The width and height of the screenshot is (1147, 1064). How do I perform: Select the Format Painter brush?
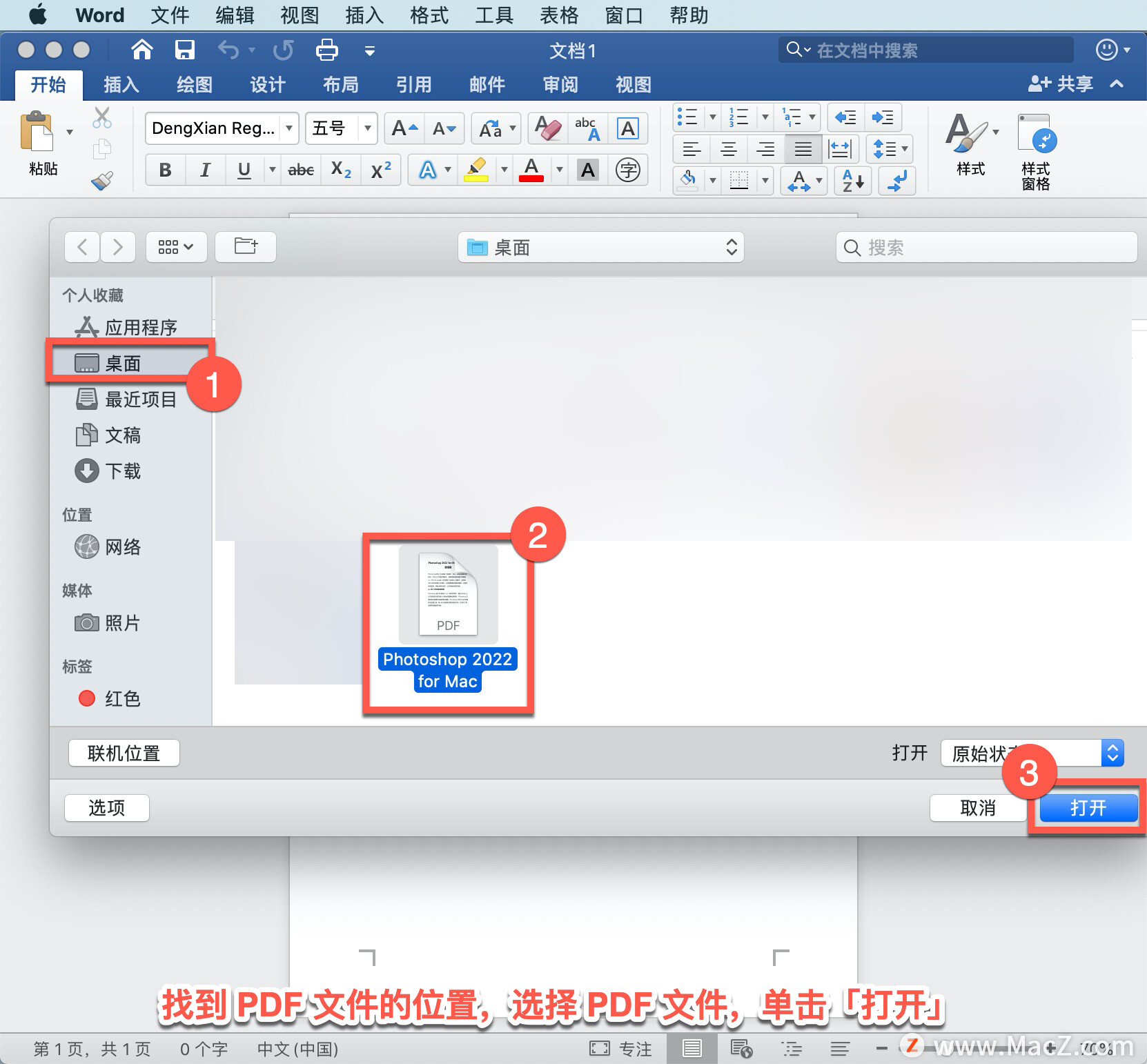point(102,181)
